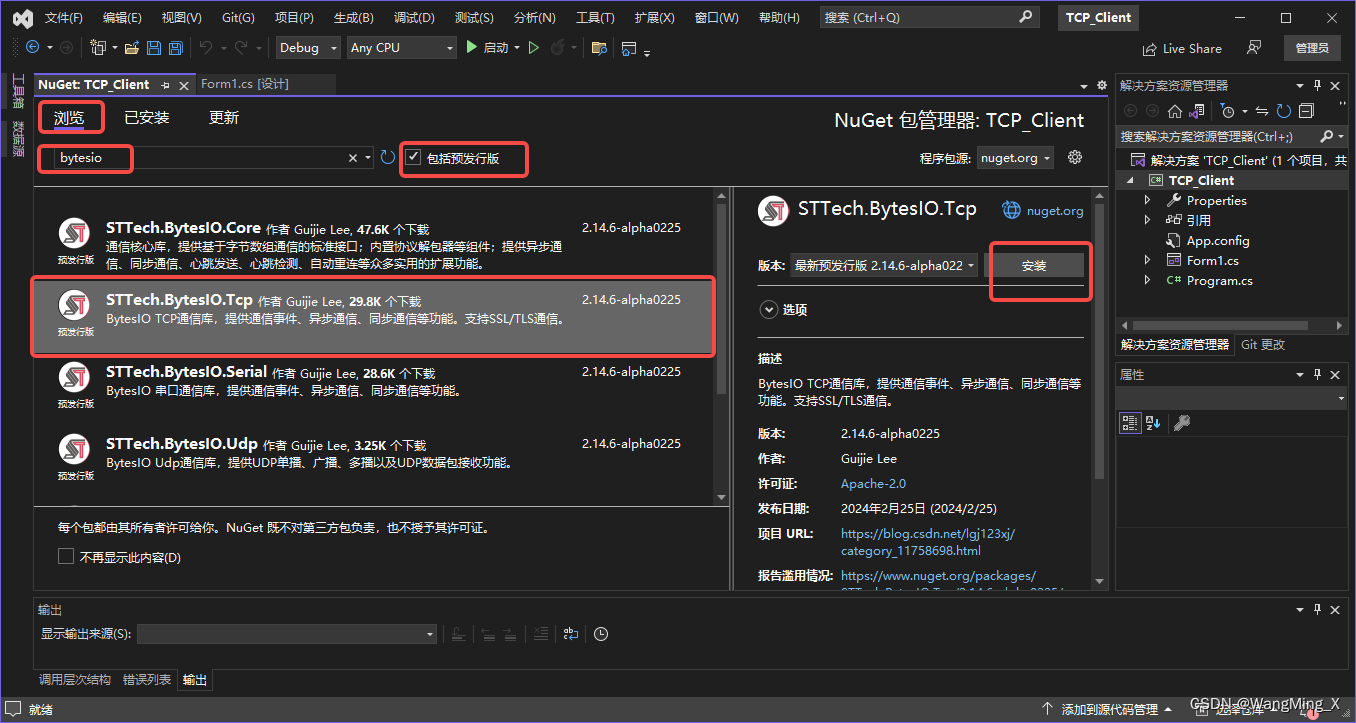Click the NuGet search refresh icon
This screenshot has width=1356, height=723.
point(388,158)
